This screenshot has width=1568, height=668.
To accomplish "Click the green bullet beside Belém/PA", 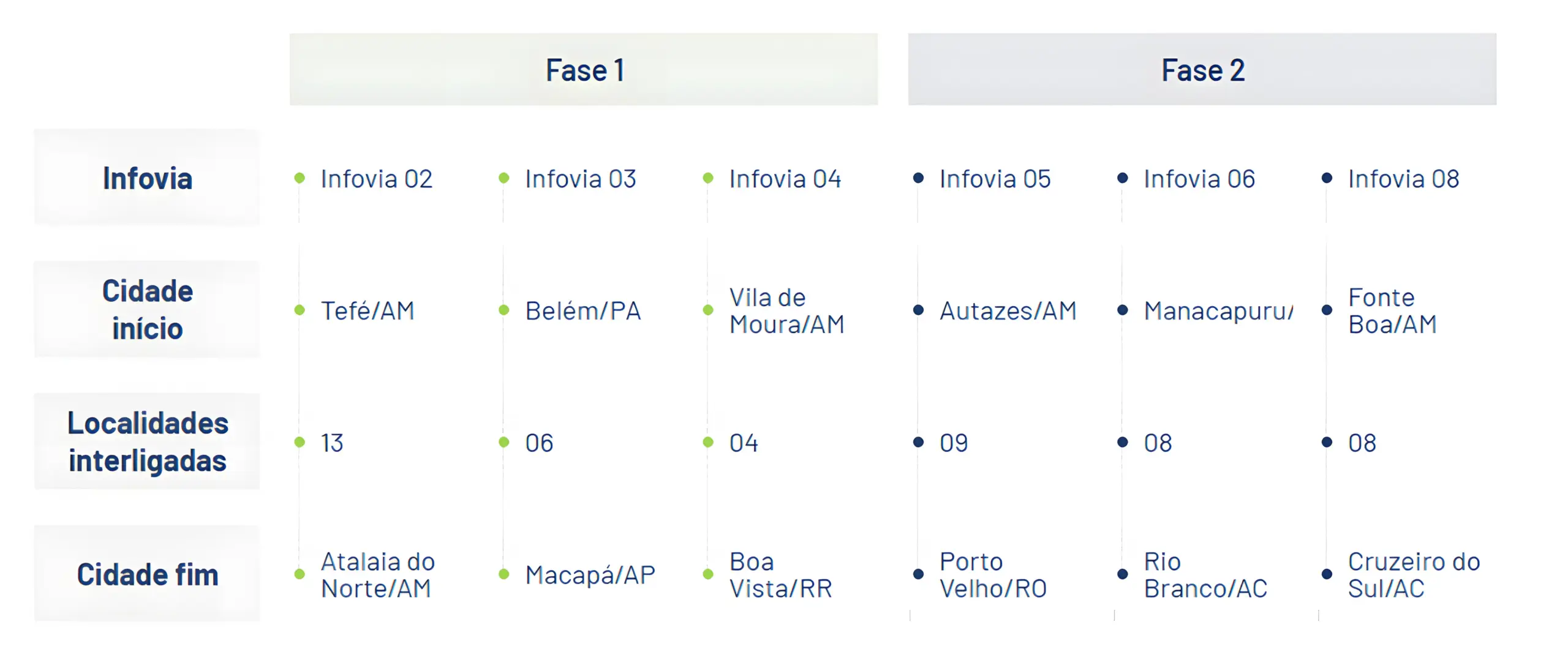I will pyautogui.click(x=503, y=310).
